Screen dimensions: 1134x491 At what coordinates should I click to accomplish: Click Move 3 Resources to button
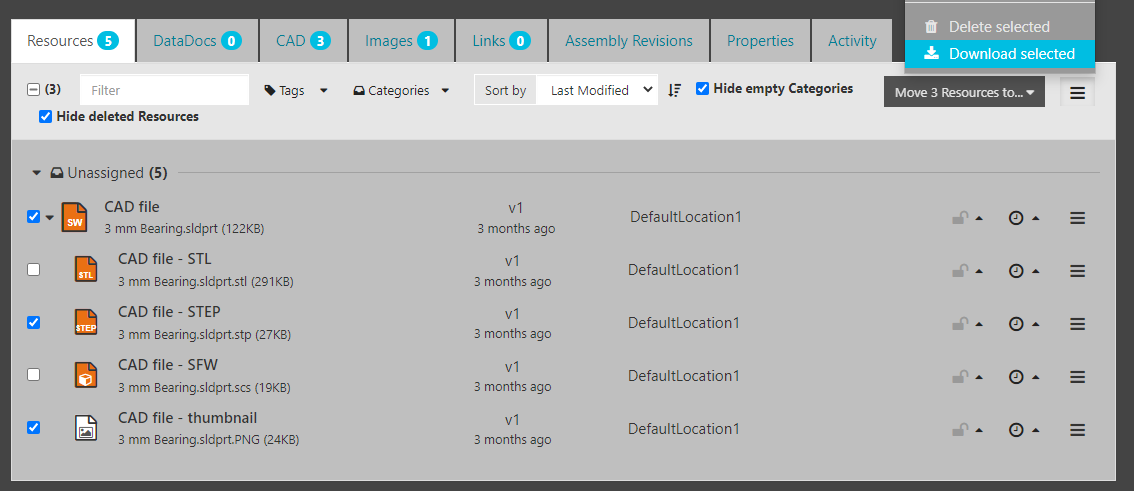pyautogui.click(x=963, y=92)
